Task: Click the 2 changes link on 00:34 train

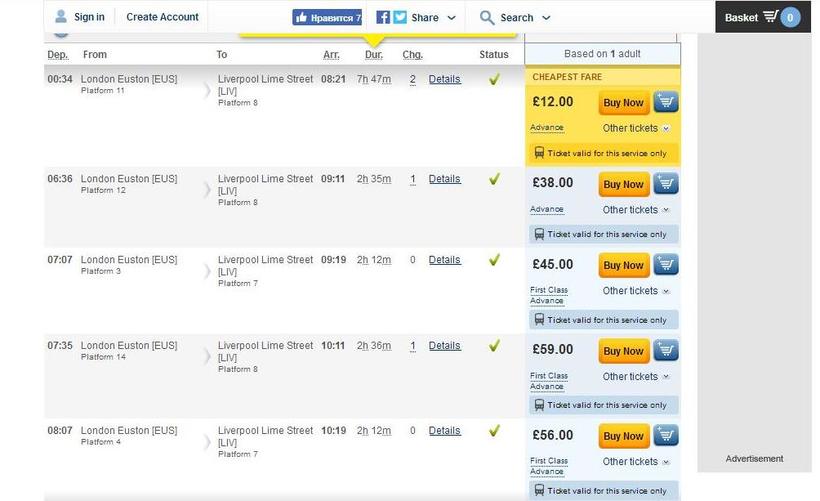Action: [412, 80]
